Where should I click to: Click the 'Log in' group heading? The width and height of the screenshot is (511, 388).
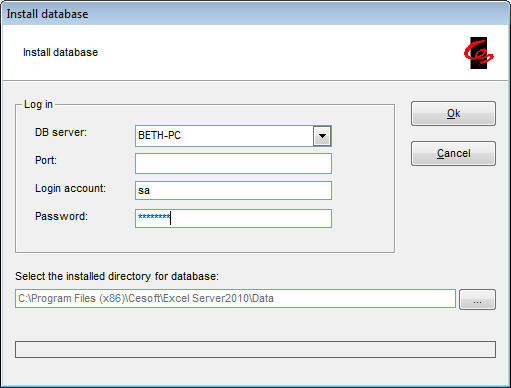38,104
